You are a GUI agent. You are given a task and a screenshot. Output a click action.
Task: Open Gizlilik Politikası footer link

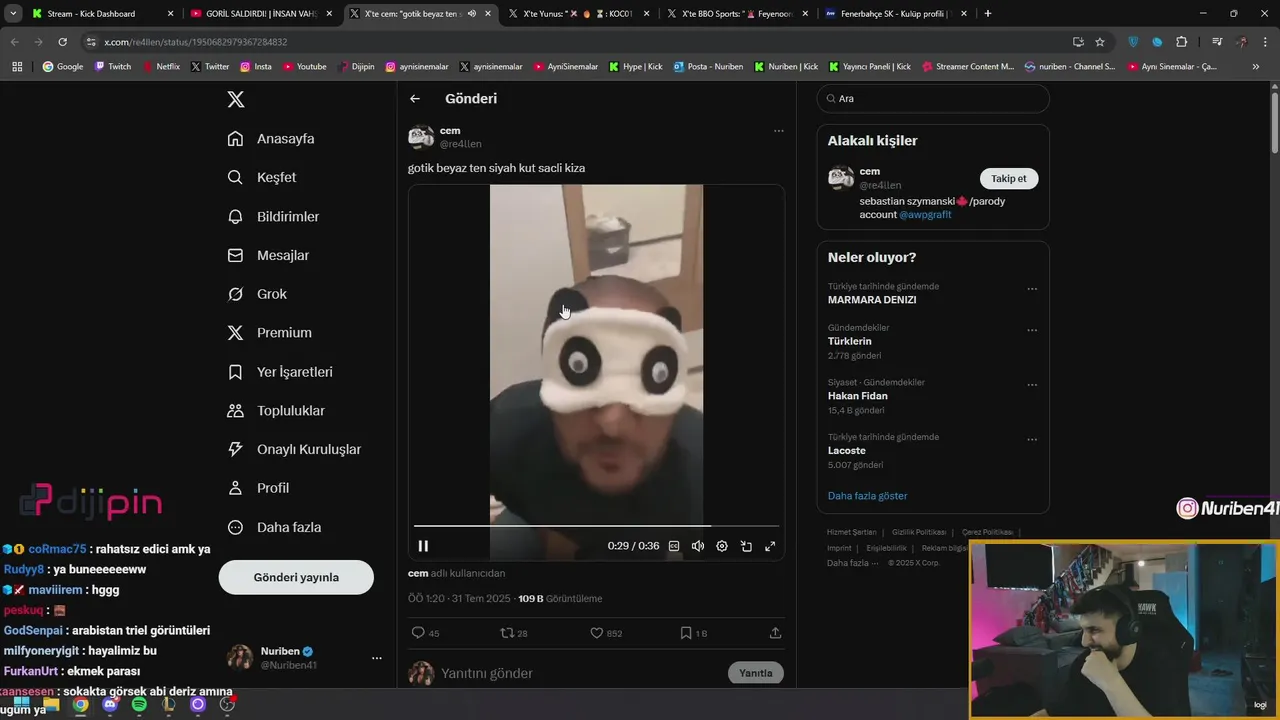coord(919,532)
